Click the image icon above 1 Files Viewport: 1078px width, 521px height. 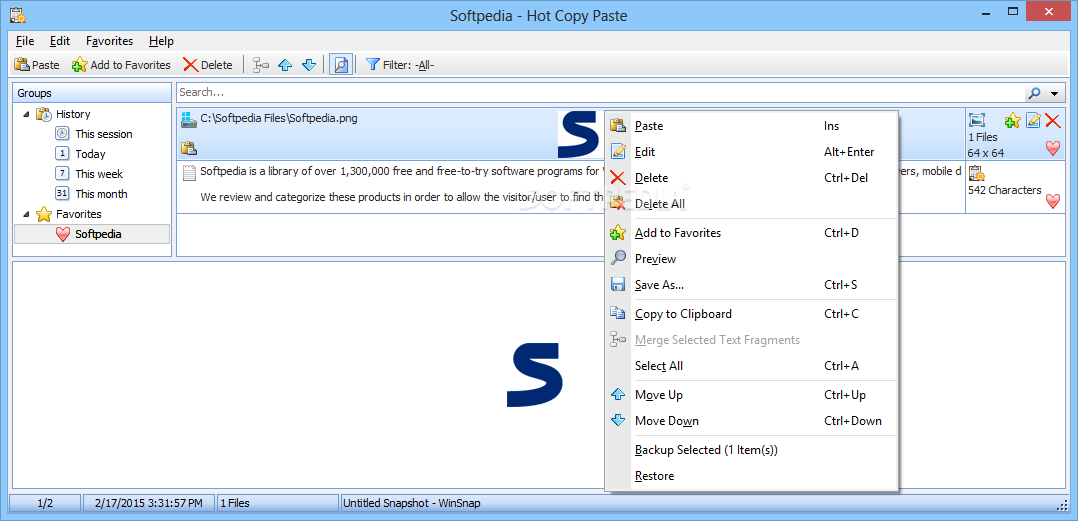(x=976, y=120)
